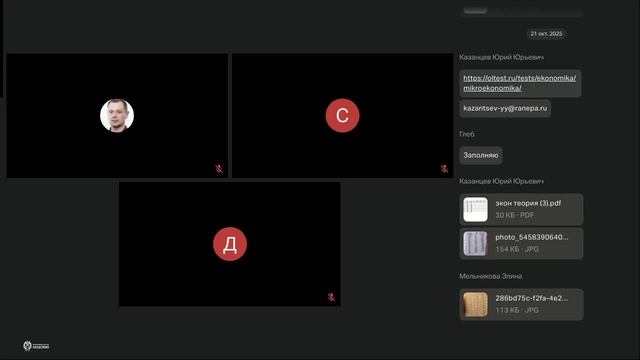
Task: Click the kazantsev-yy@ranepa.ru email message
Action: click(505, 108)
